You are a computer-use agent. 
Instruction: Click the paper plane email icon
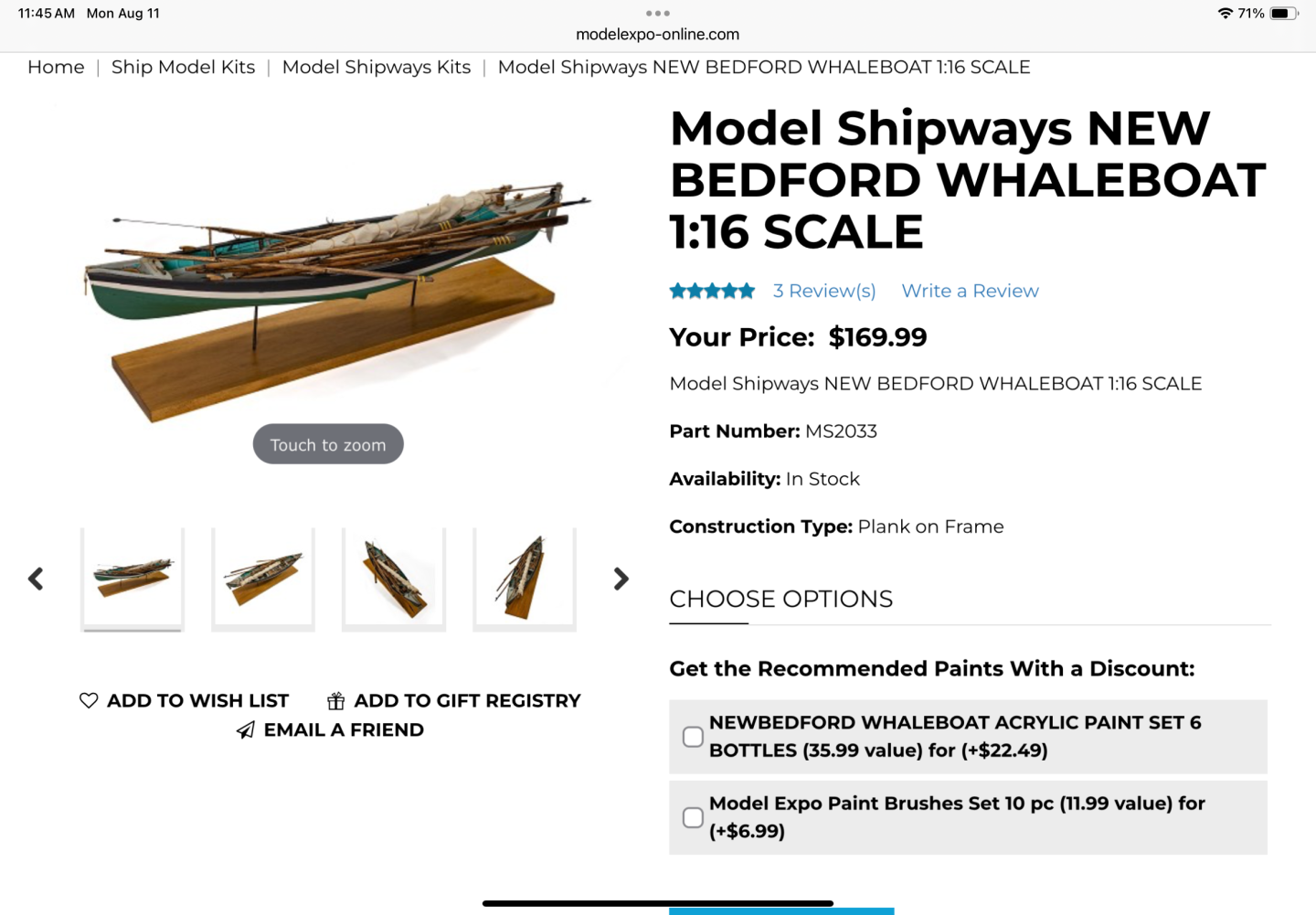tap(246, 729)
